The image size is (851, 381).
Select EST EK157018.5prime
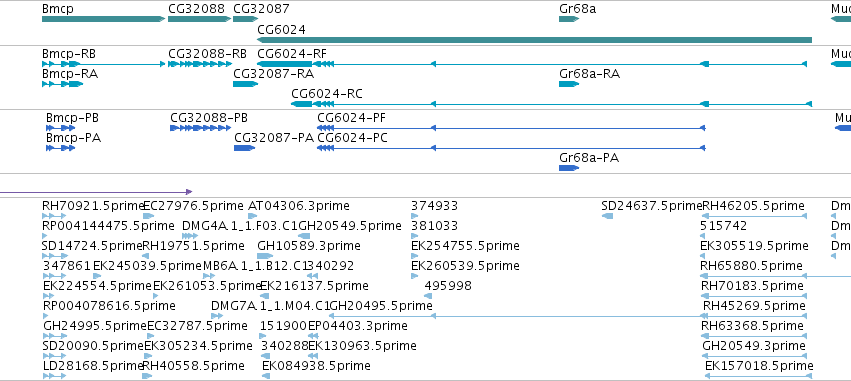[759, 366]
